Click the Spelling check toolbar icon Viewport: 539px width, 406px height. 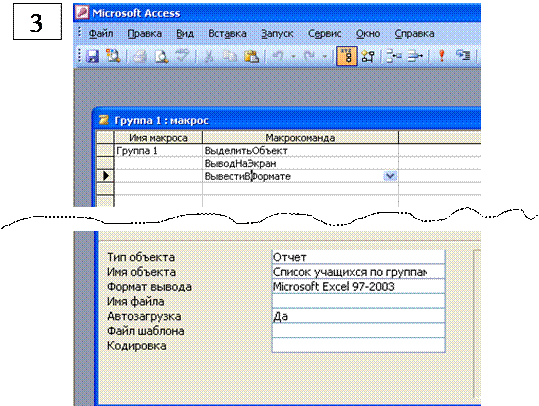182,56
